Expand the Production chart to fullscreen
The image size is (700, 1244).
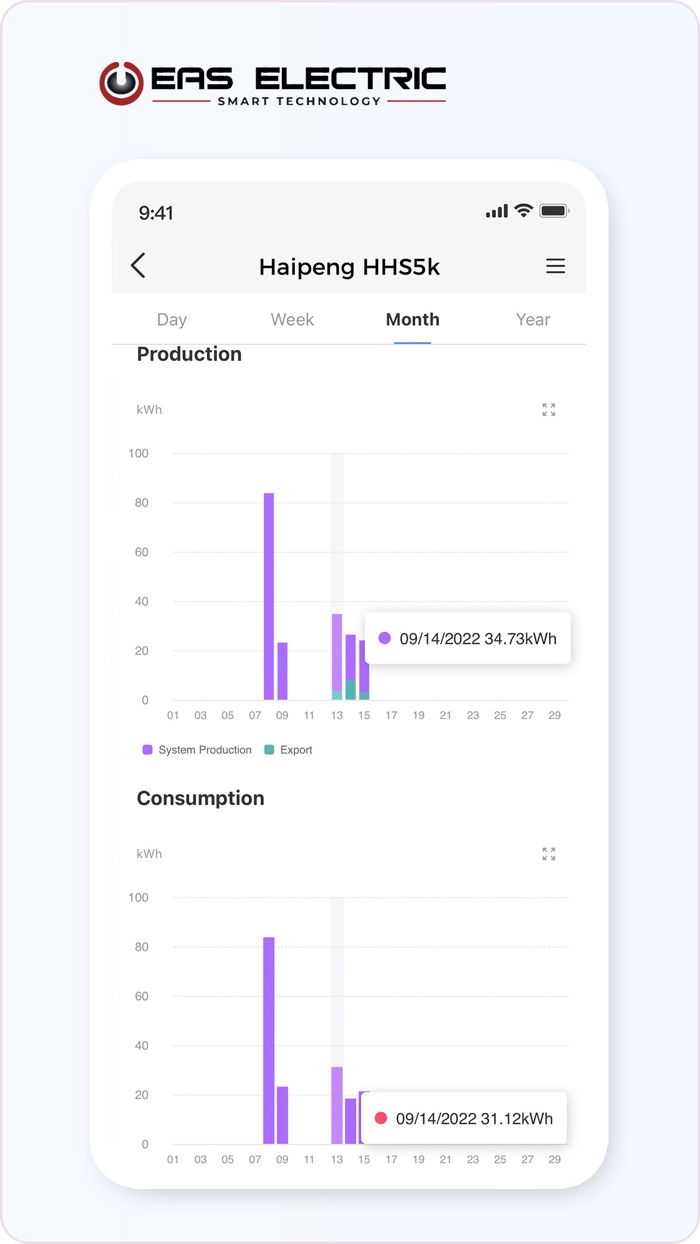pos(549,410)
